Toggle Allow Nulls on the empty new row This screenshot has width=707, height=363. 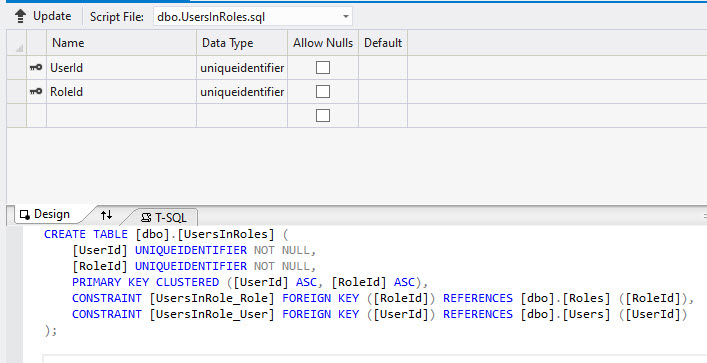coord(323,115)
